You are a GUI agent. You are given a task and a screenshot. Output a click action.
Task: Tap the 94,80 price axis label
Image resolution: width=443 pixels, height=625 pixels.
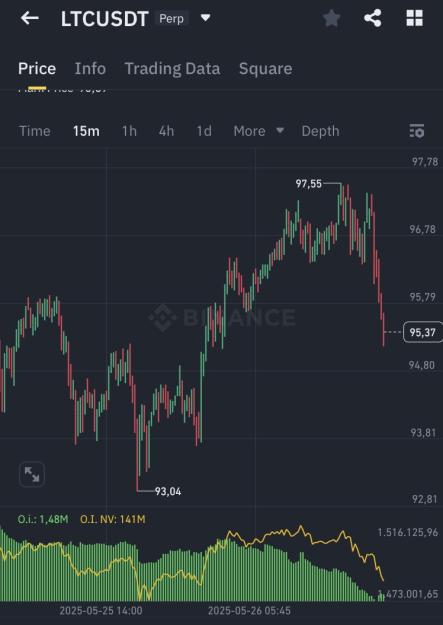tap(422, 365)
